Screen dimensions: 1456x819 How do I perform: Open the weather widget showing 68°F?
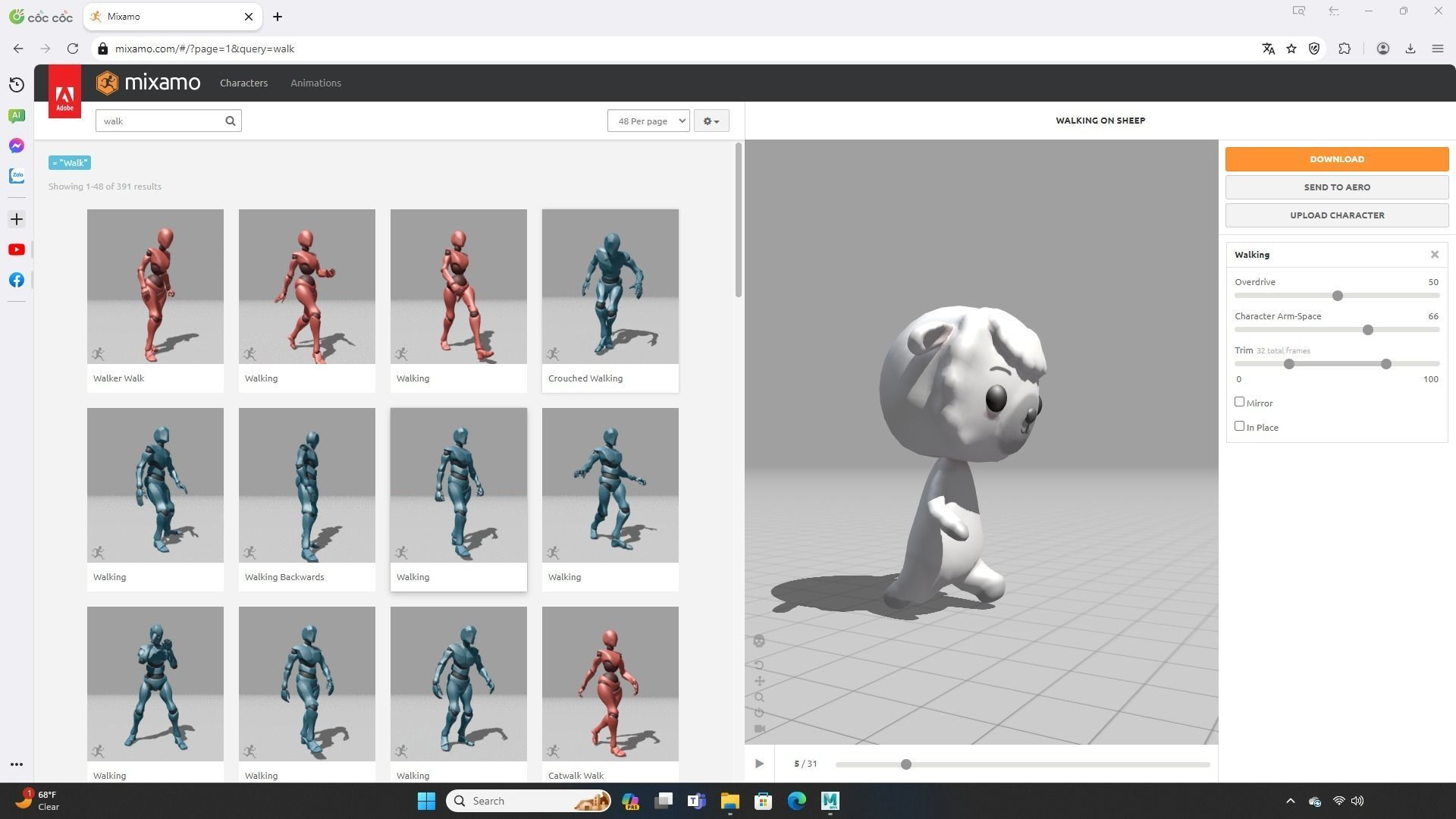pyautogui.click(x=38, y=801)
